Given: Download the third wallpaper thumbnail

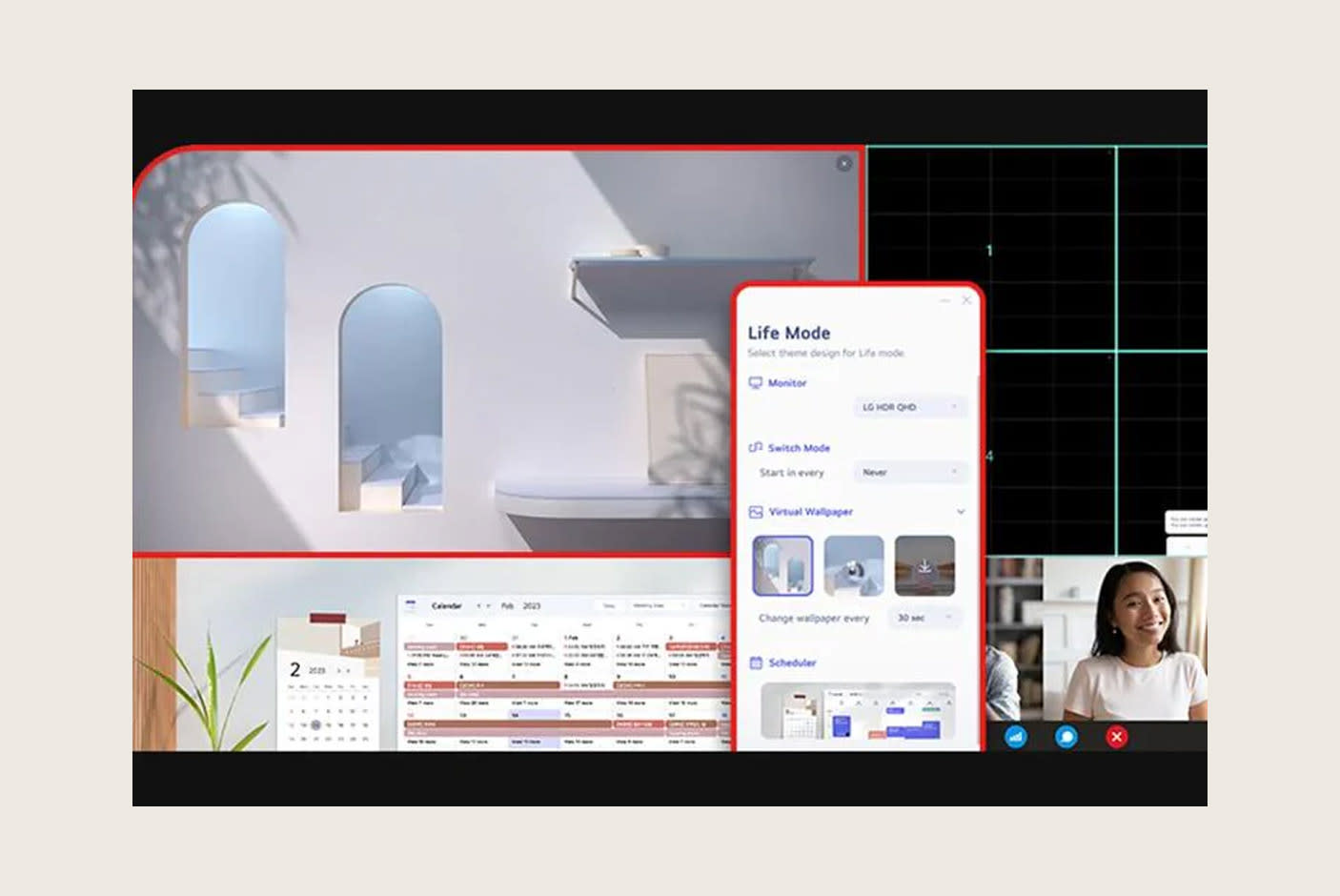Looking at the screenshot, I should point(924,565).
